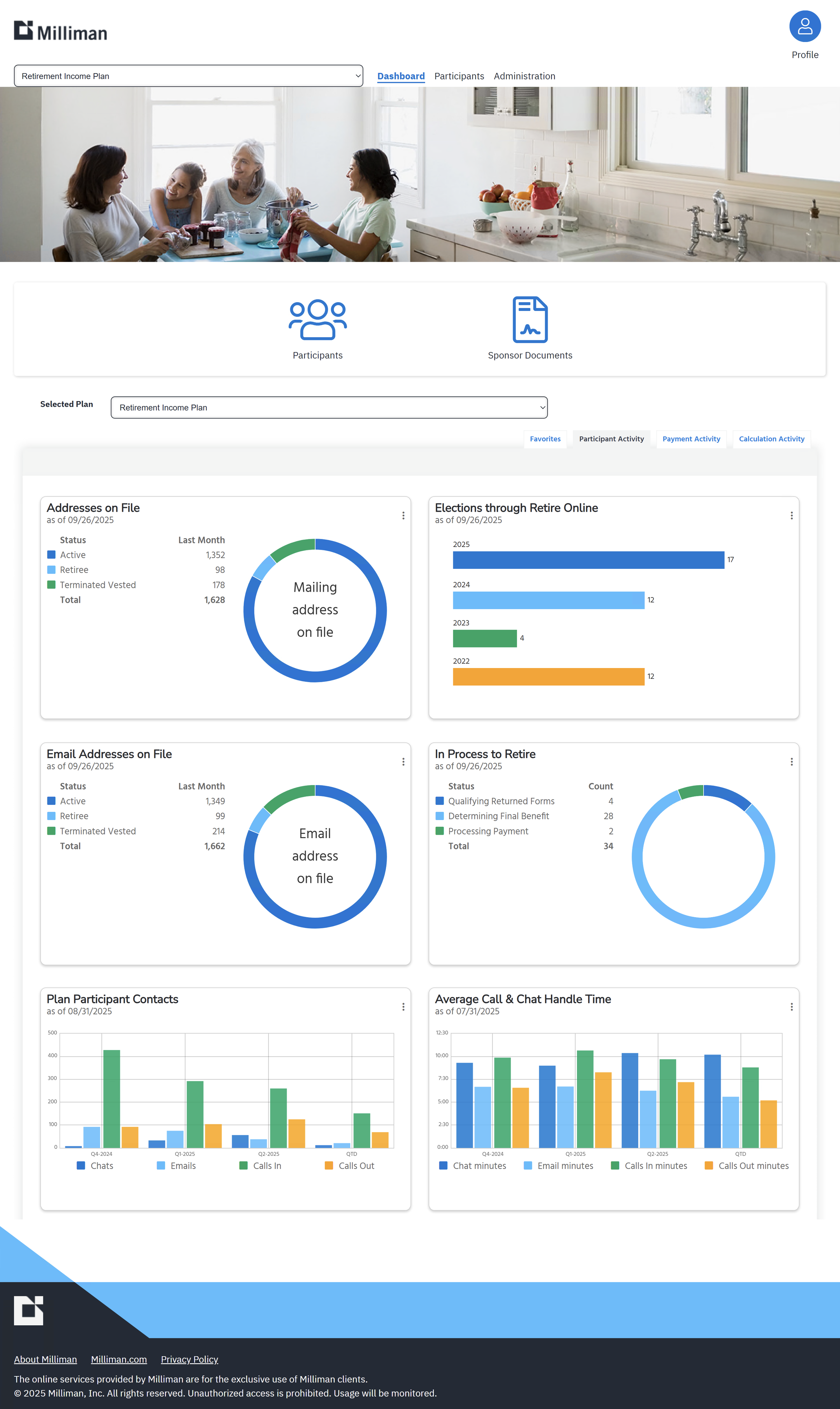Expand the Selected Plan dropdown

pos(329,408)
